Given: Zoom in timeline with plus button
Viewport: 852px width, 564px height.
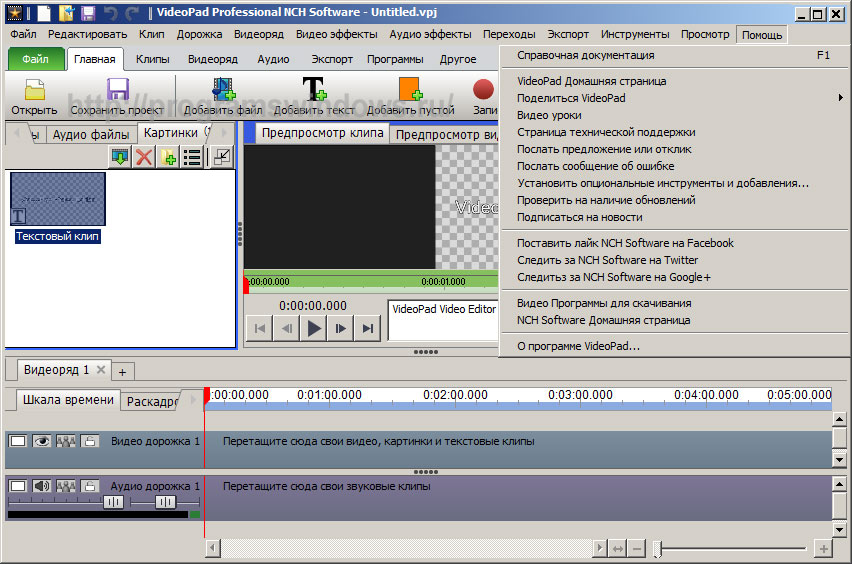Looking at the screenshot, I should (x=824, y=549).
